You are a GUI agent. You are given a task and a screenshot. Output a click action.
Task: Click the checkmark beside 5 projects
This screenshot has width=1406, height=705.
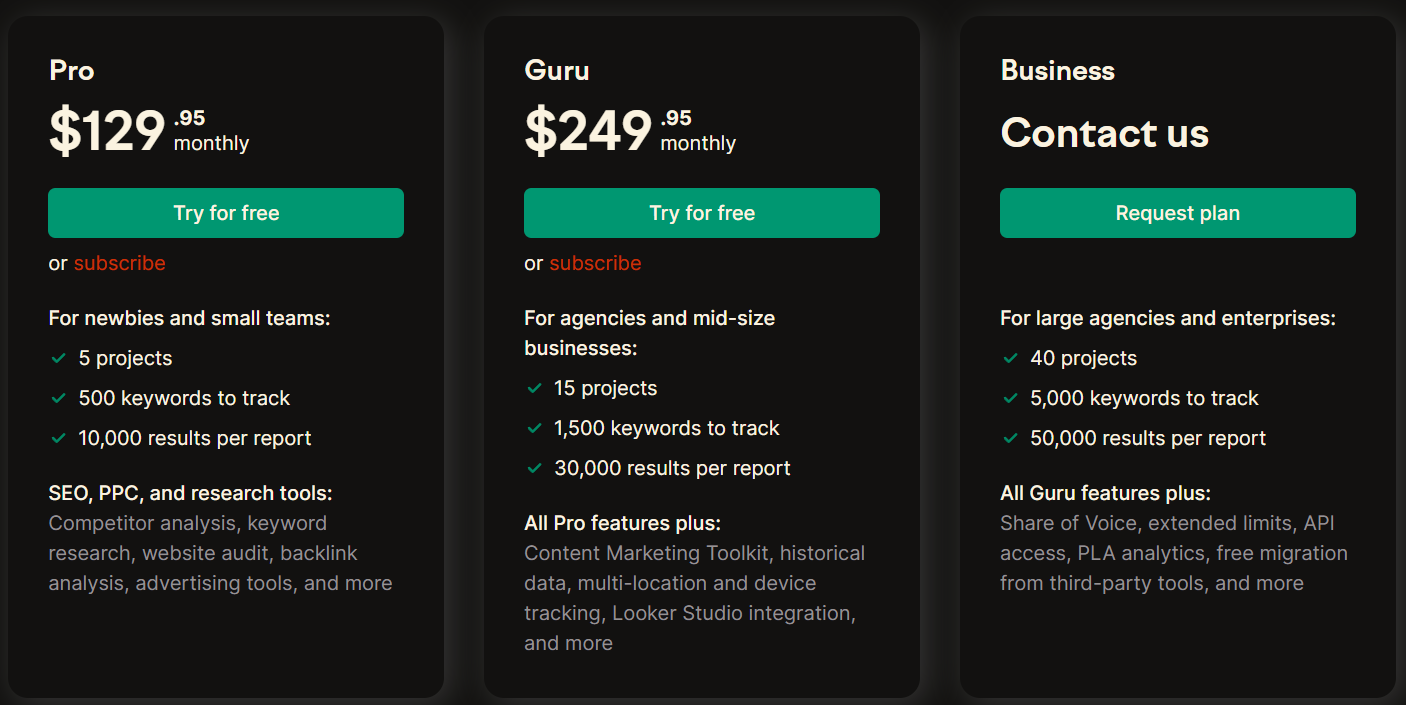pyautogui.click(x=58, y=358)
